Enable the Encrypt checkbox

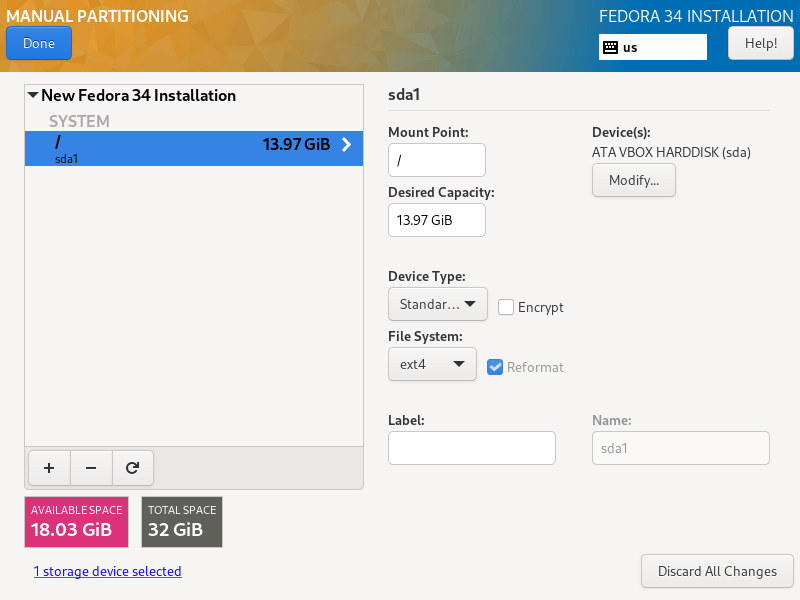506,307
